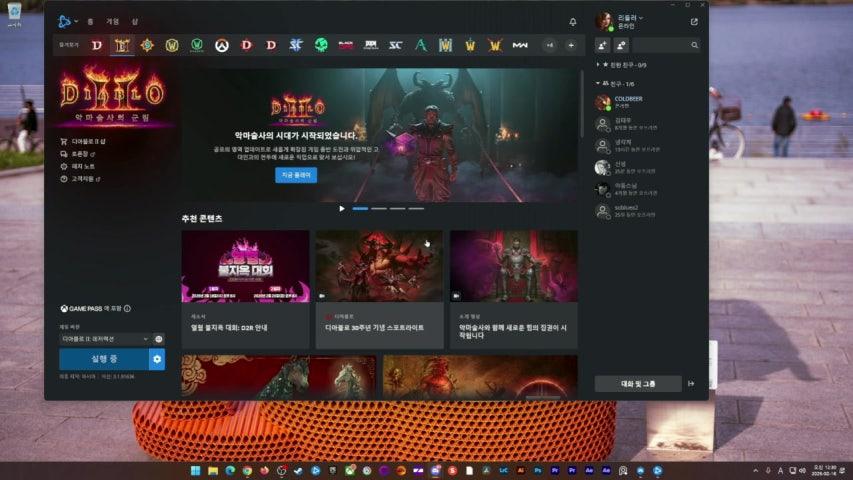Click the add friend icon
The image size is (853, 480).
[x=603, y=45]
